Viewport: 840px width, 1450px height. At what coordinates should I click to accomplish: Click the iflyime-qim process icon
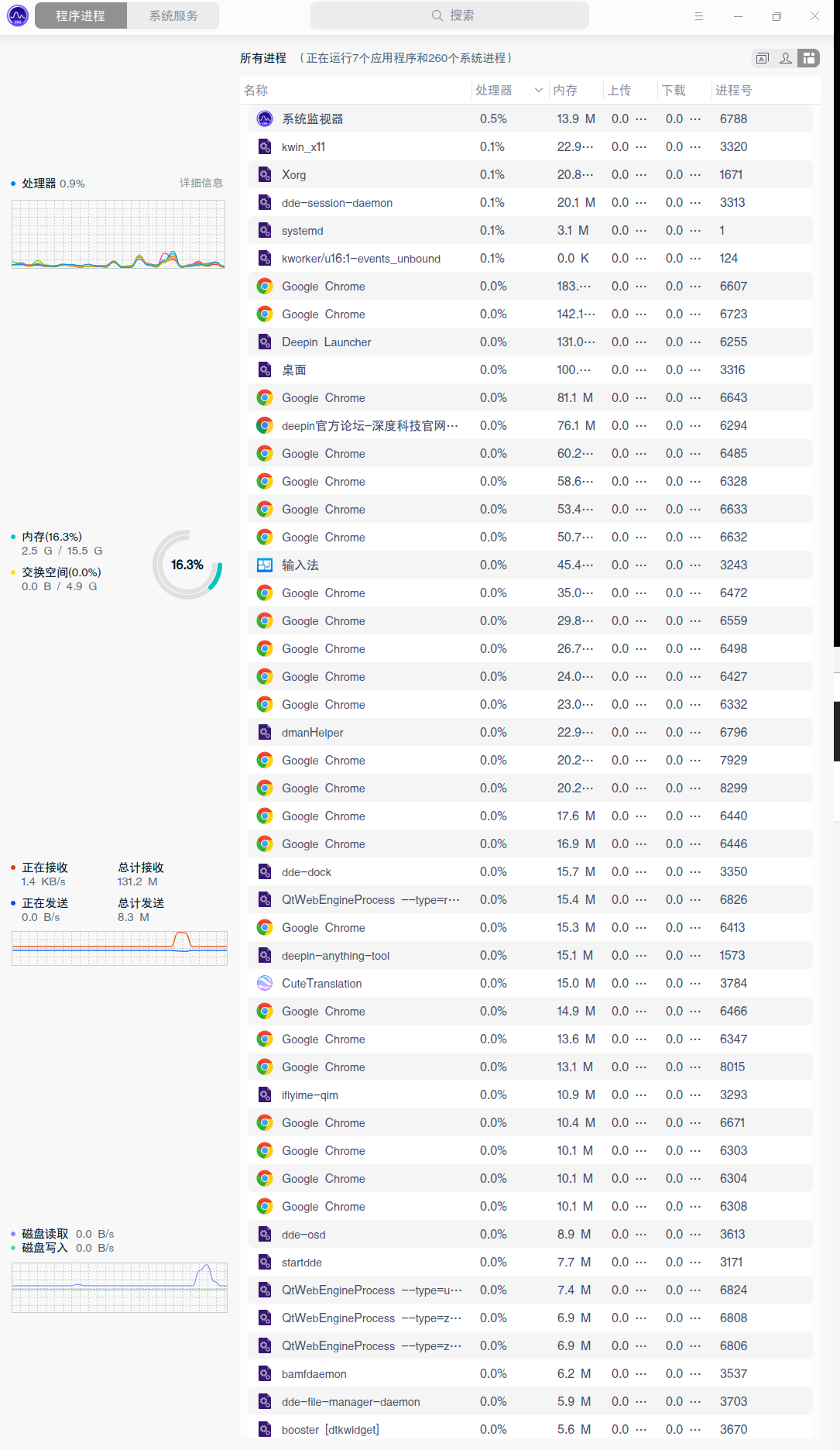[x=265, y=1094]
